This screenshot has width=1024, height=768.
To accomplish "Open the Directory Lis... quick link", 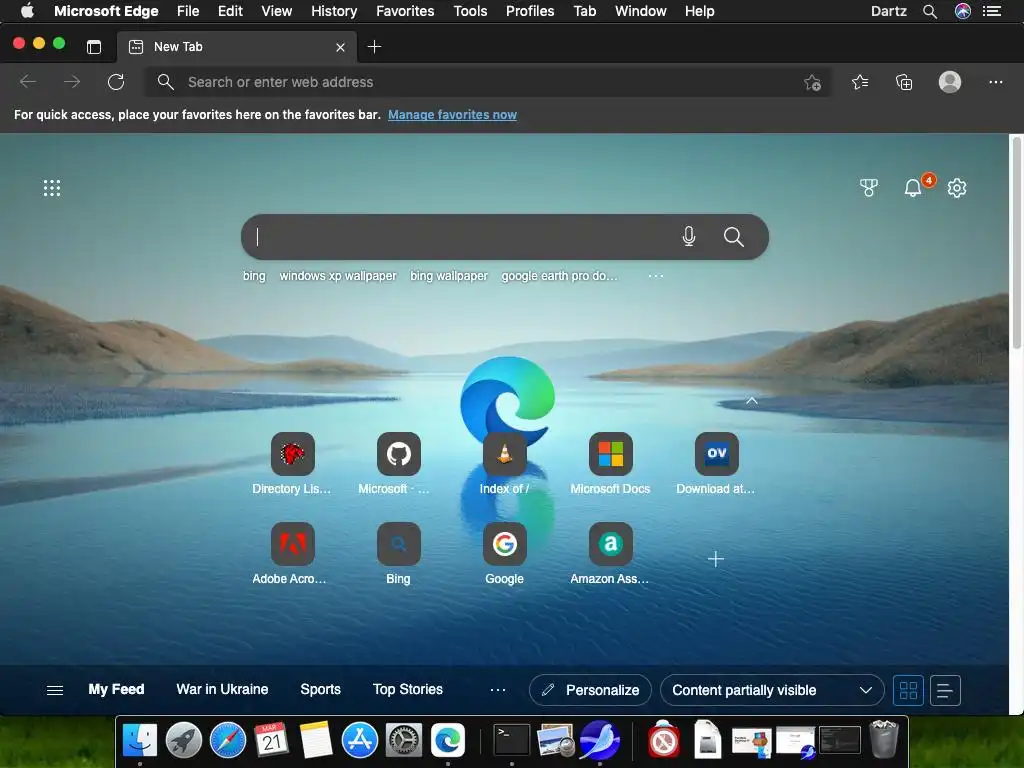I will coord(292,464).
